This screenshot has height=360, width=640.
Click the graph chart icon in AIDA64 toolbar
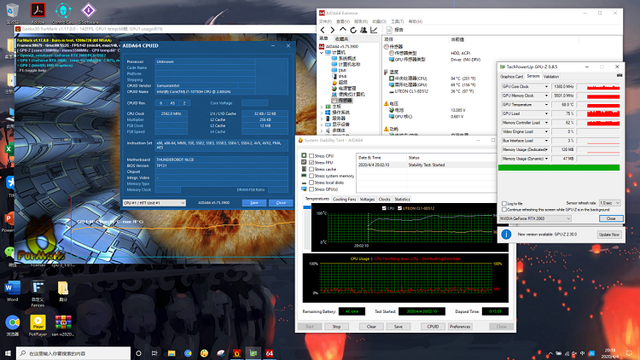click(x=373, y=30)
